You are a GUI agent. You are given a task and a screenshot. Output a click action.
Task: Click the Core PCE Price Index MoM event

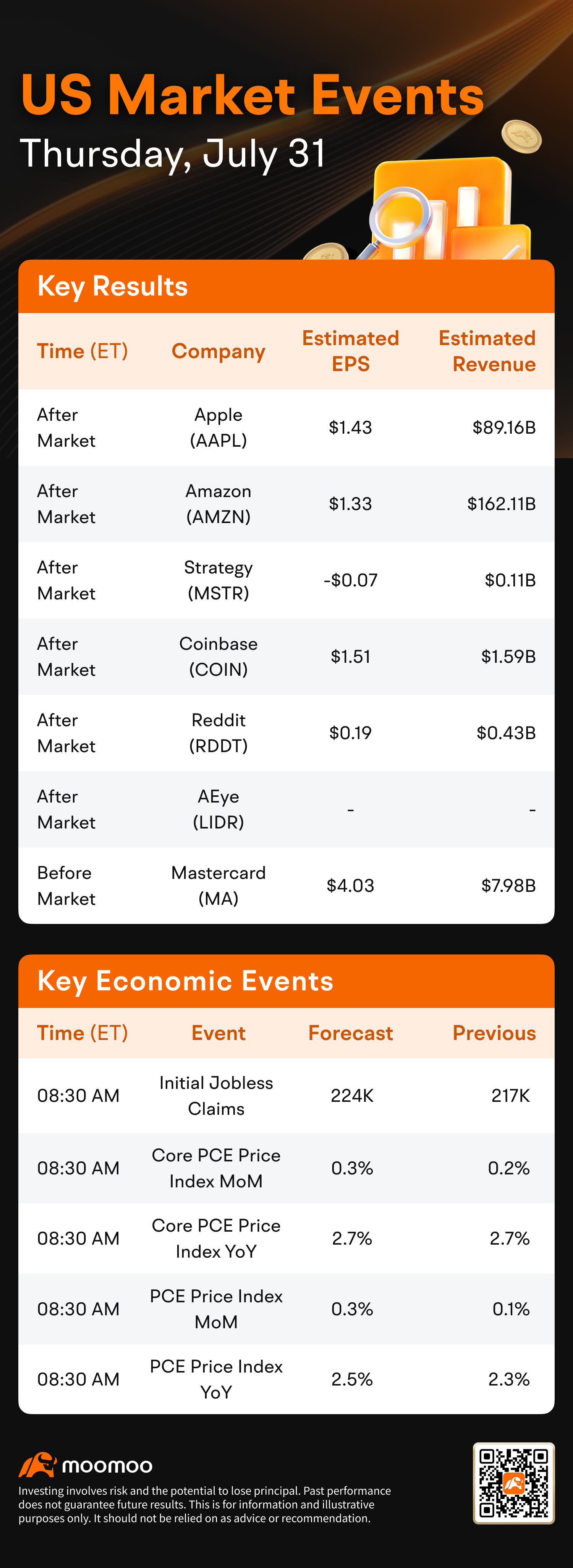tap(216, 1168)
